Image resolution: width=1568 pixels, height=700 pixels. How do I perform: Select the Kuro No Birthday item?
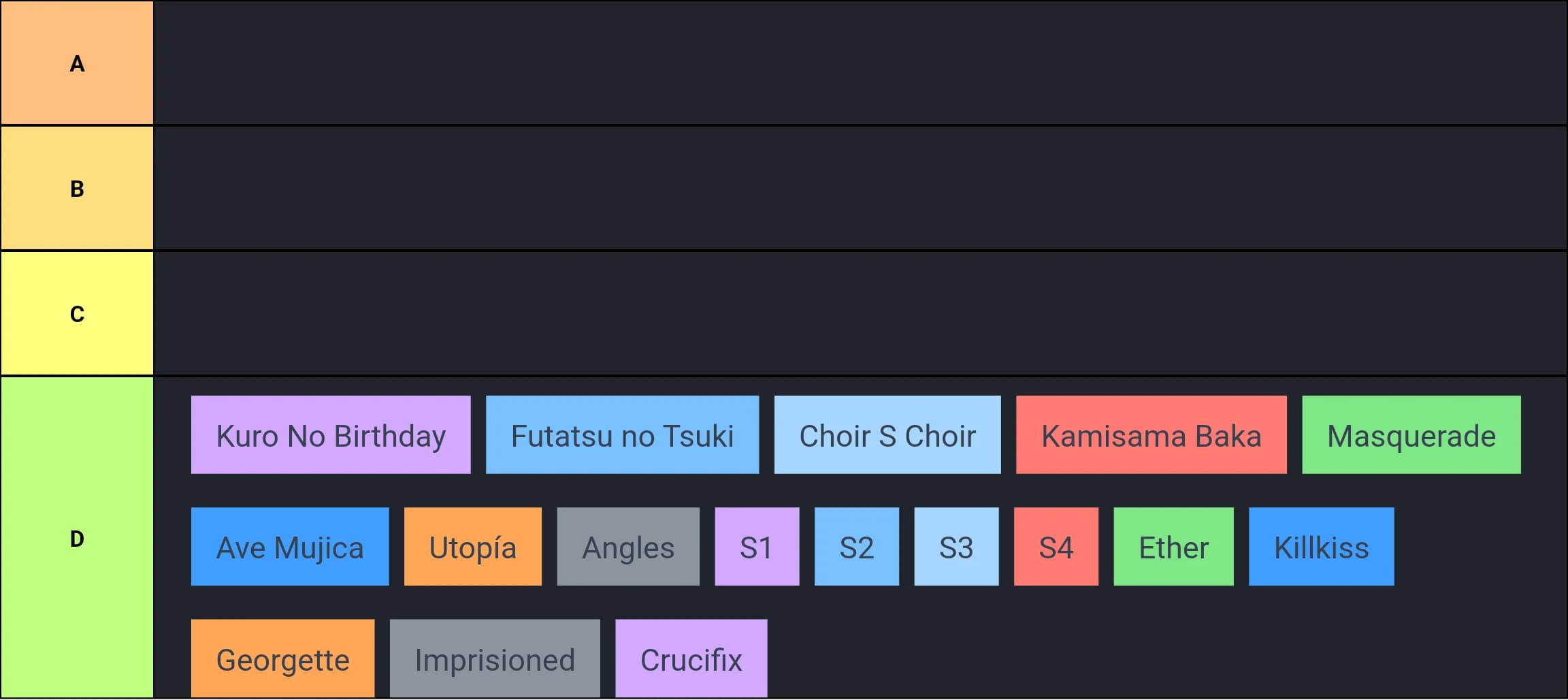click(331, 434)
